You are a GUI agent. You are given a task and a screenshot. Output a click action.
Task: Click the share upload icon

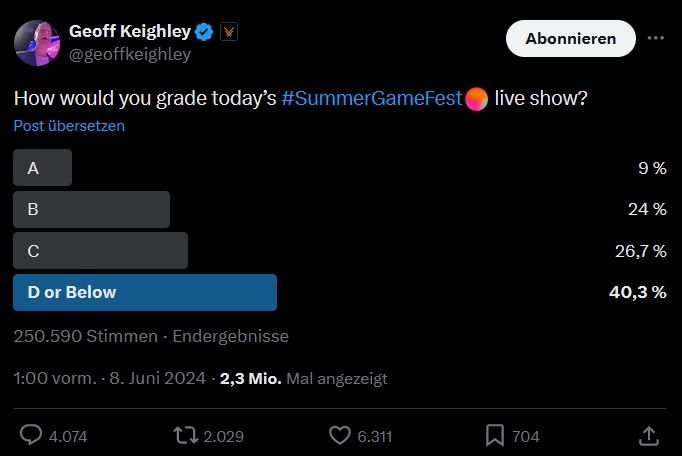tap(648, 435)
